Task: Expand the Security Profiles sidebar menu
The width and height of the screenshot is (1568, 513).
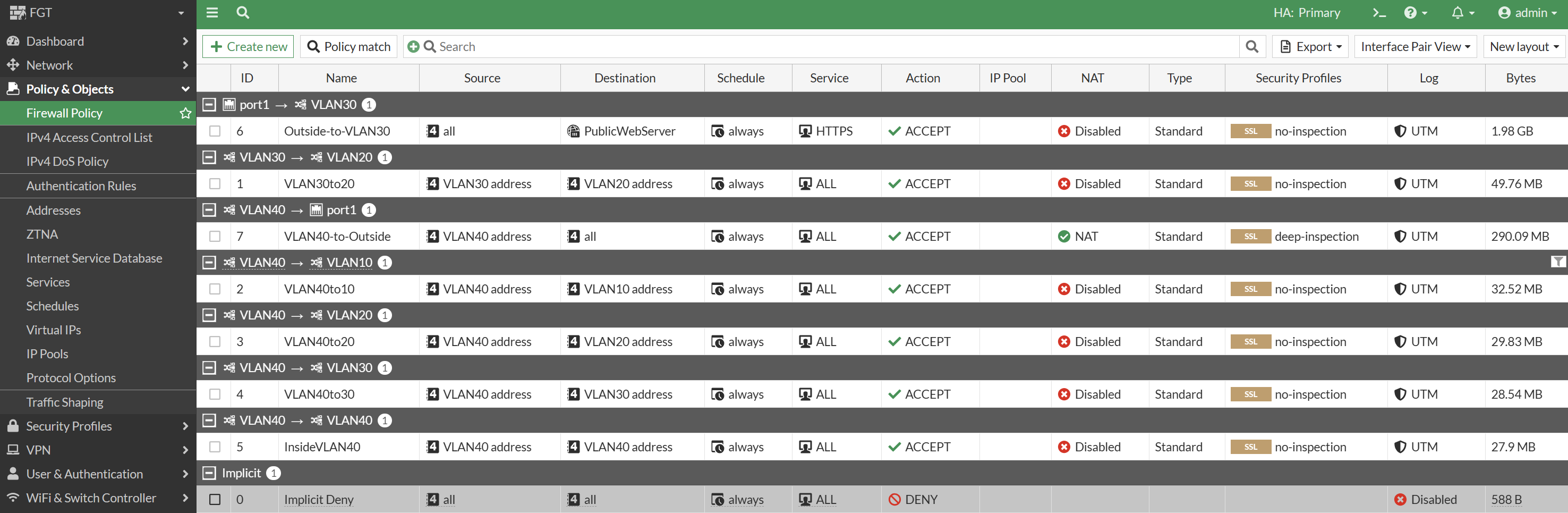Action: tap(69, 426)
